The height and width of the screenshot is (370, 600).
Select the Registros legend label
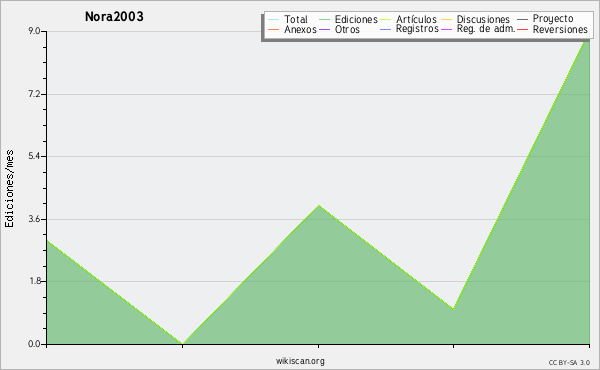[x=417, y=29]
